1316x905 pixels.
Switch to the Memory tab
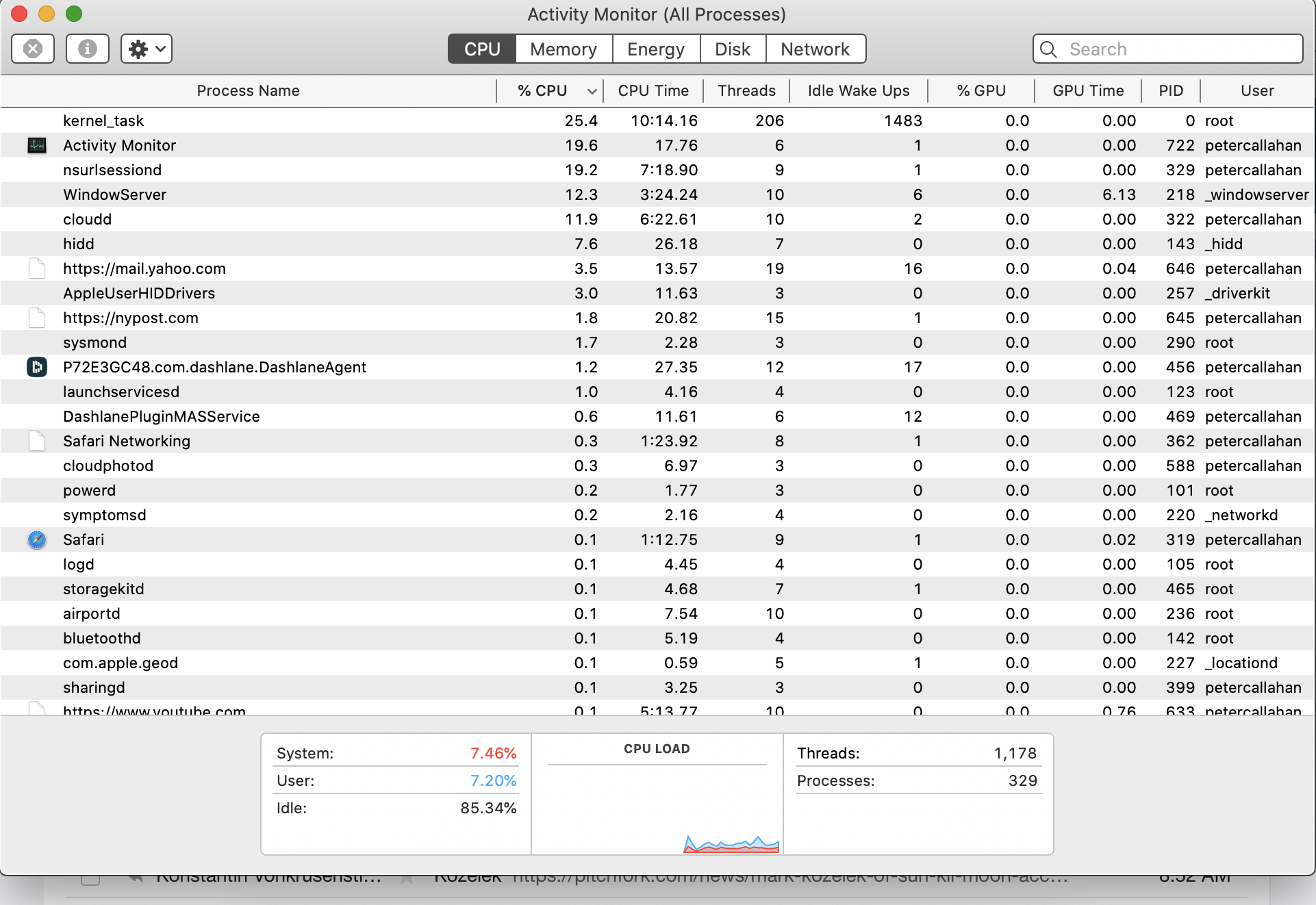564,49
